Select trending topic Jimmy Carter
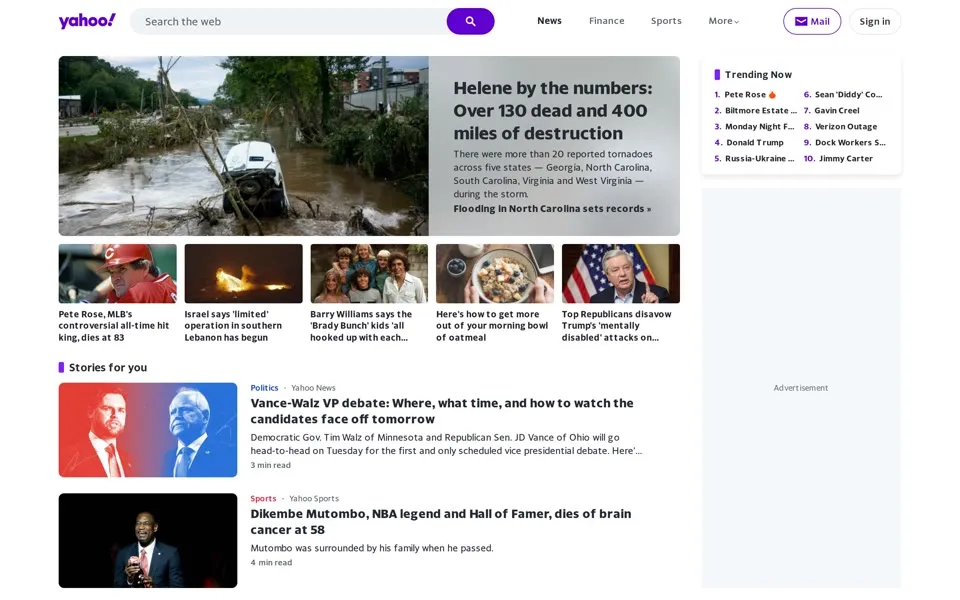This screenshot has width=960, height=600. (x=846, y=158)
